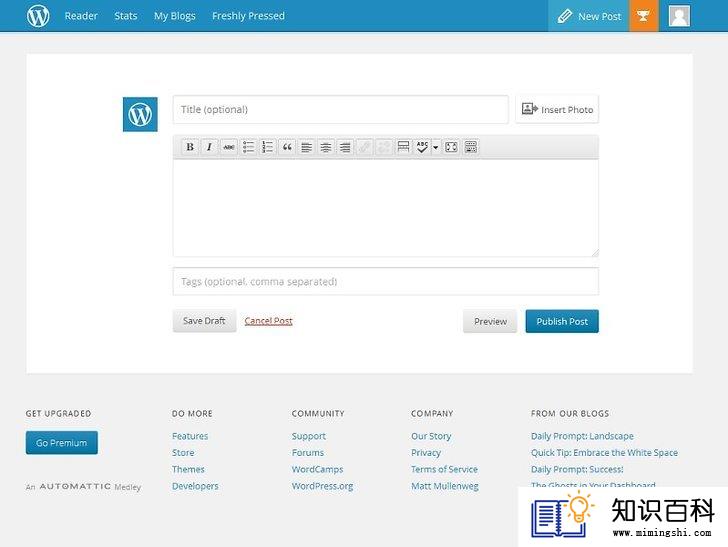Viewport: 728px width, 547px height.
Task: Open Daily Prompt: Landscape blog post
Action: point(582,436)
